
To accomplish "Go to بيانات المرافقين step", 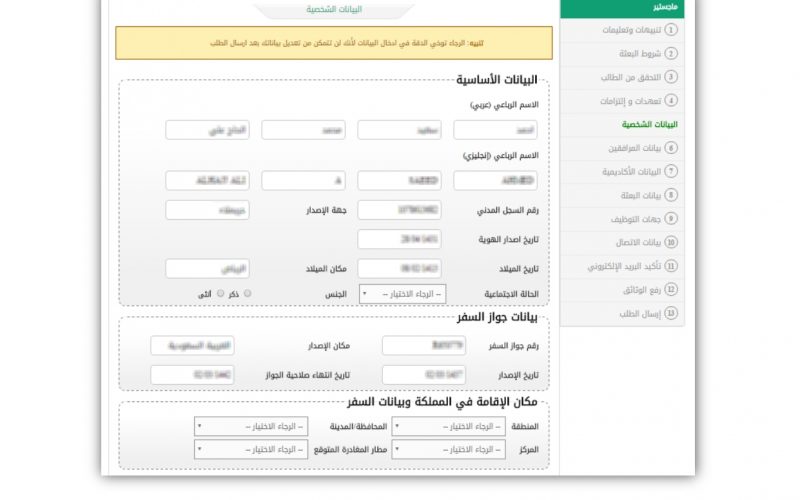I will (x=622, y=148).
